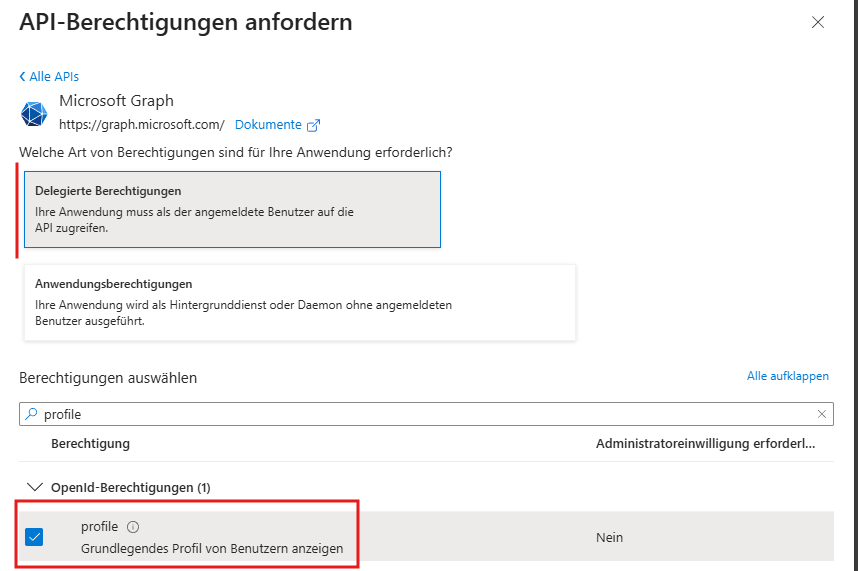Select Delegierte Berechtigungen option
The width and height of the screenshot is (858, 571).
click(233, 209)
